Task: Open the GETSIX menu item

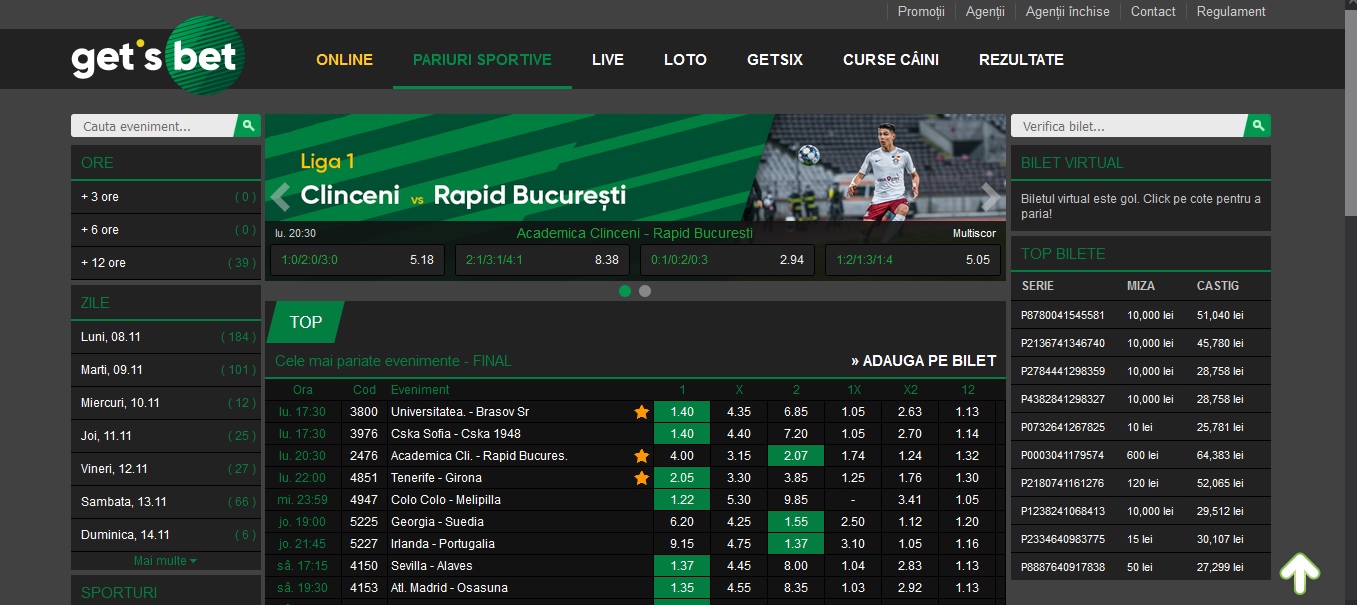Action: (x=775, y=60)
